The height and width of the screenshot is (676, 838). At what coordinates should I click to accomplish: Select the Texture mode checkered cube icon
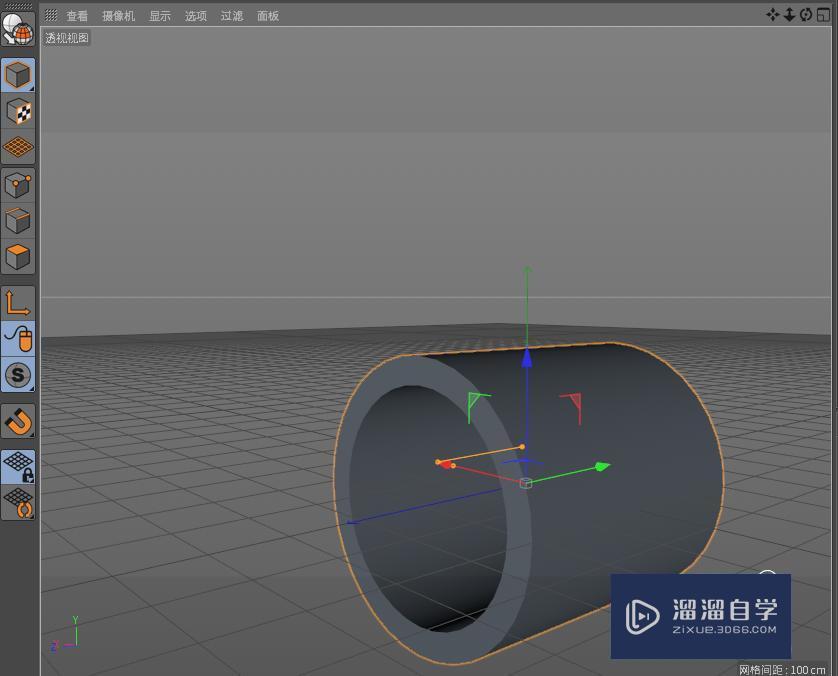coord(18,111)
